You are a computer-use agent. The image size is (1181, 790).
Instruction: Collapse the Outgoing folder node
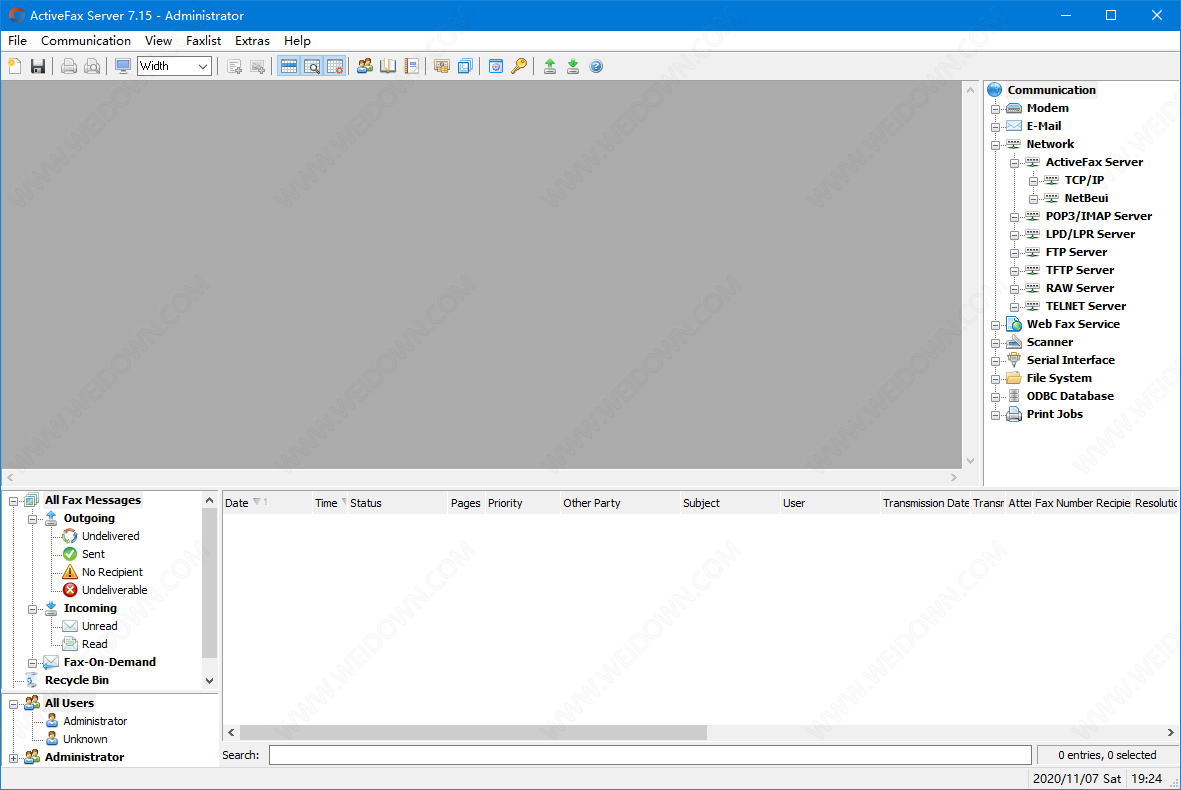pos(32,519)
